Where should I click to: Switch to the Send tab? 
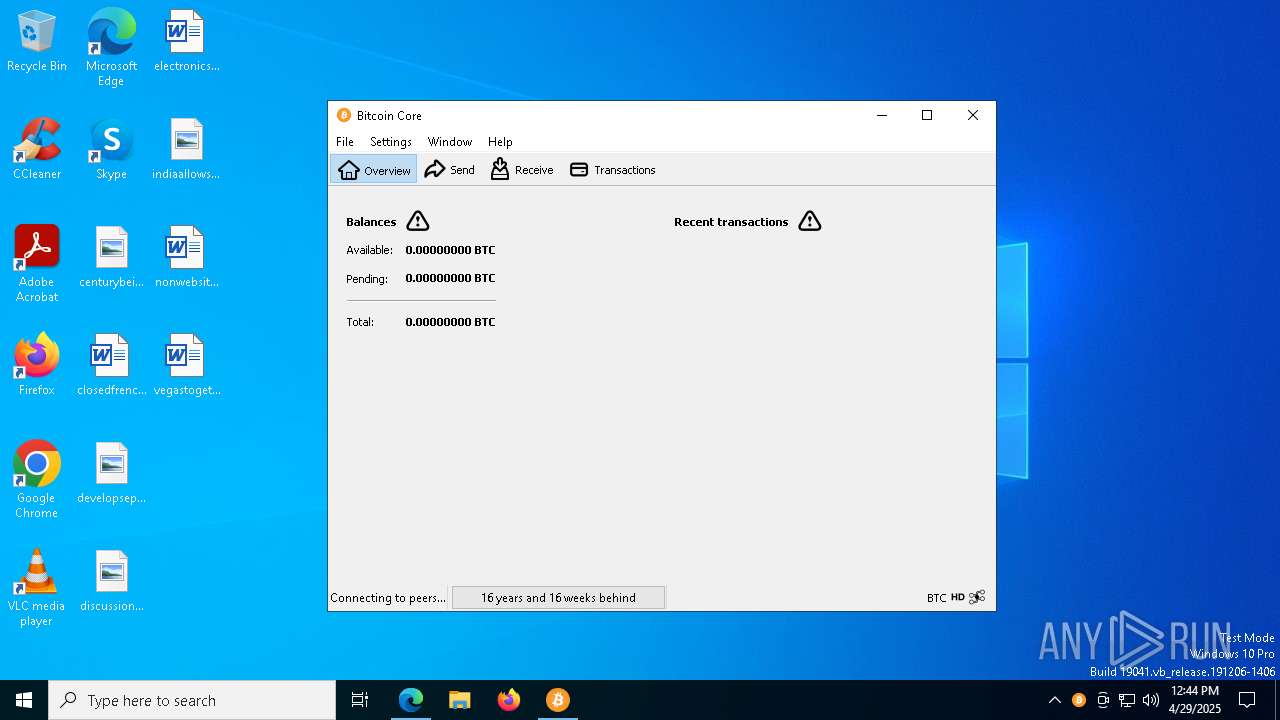[x=449, y=170]
